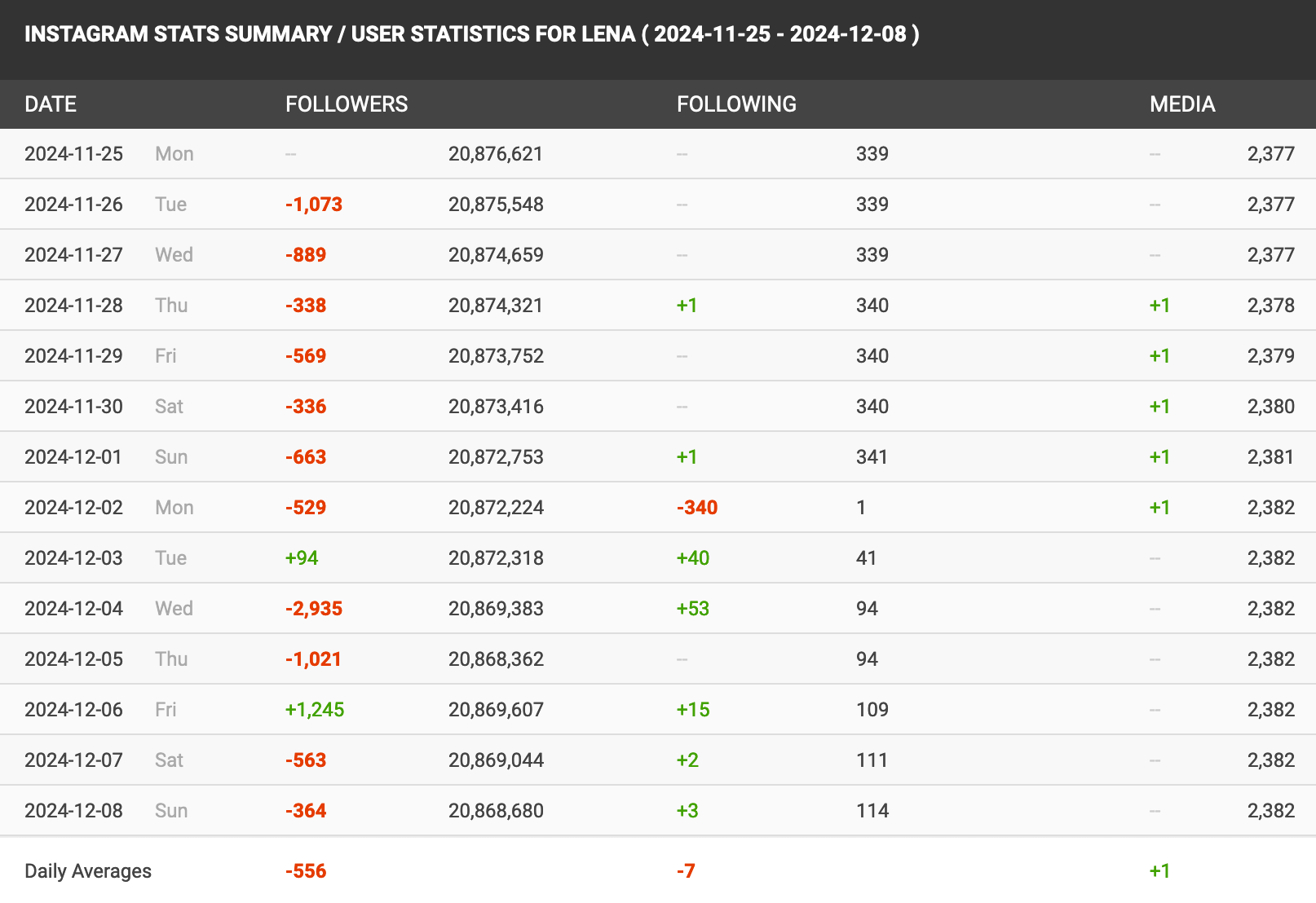Select follower count 20,872,224

[x=496, y=508]
